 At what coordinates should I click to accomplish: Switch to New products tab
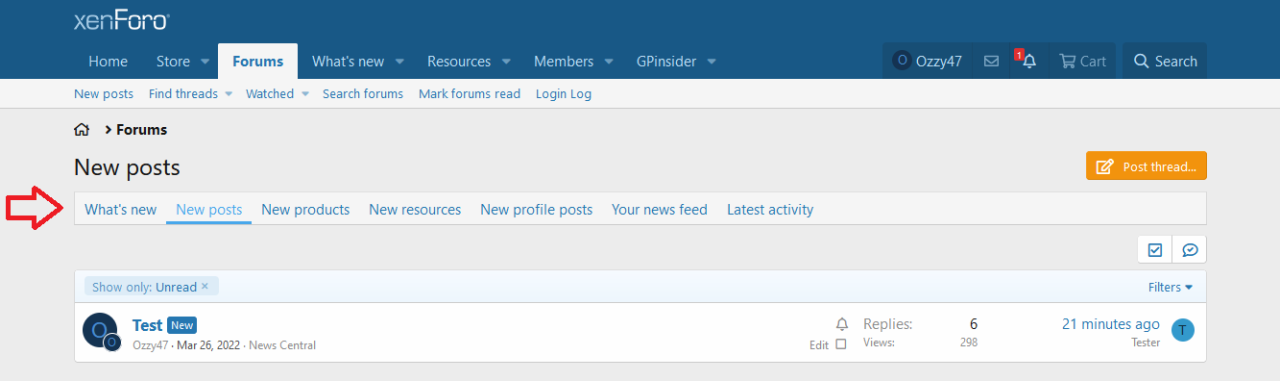pyautogui.click(x=306, y=210)
